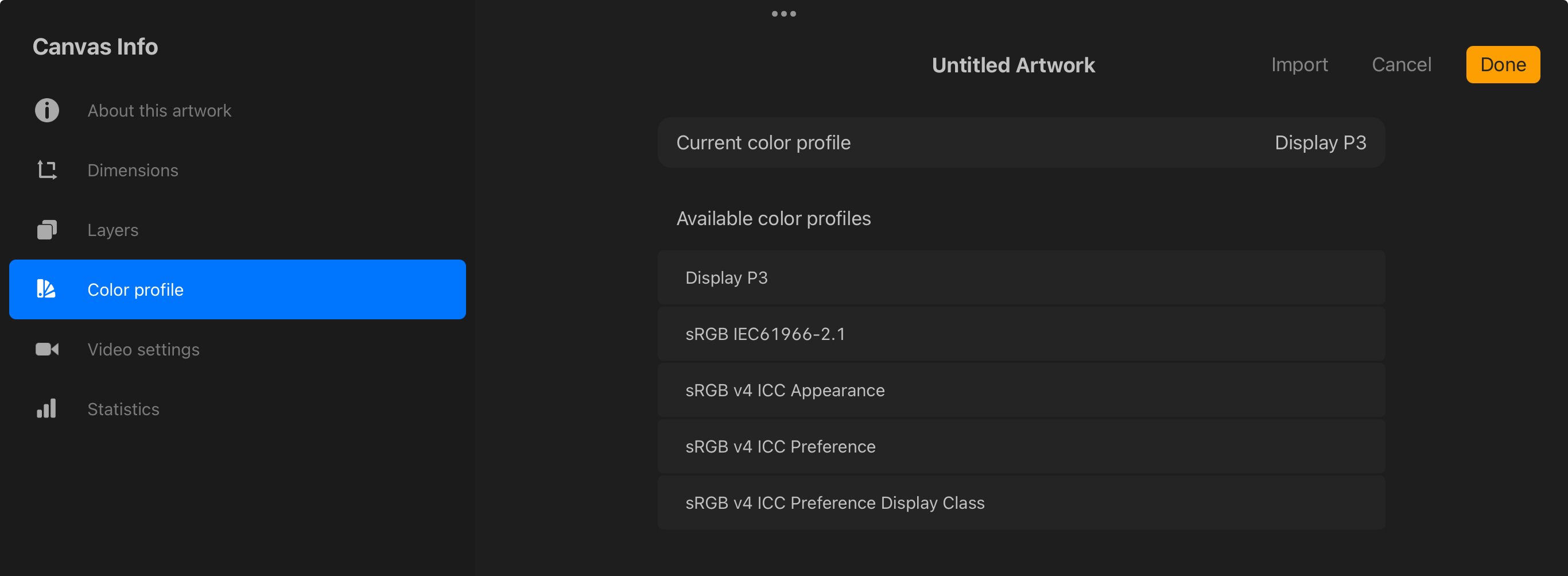1568x576 pixels.
Task: Click the Available color profiles heading
Action: (773, 219)
